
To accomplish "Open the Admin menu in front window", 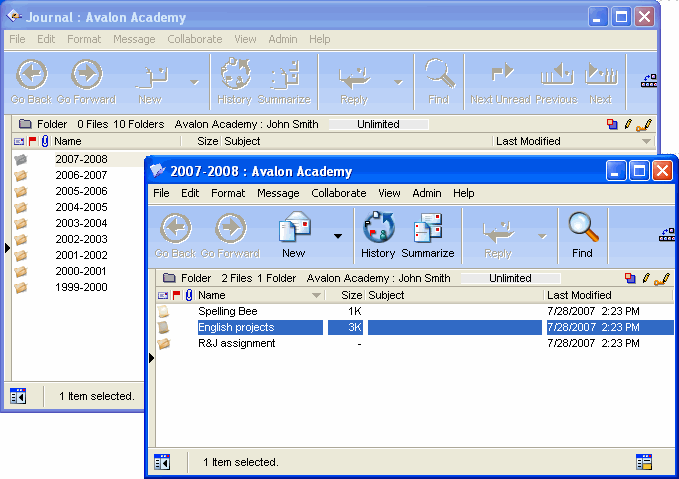I will point(427,193).
